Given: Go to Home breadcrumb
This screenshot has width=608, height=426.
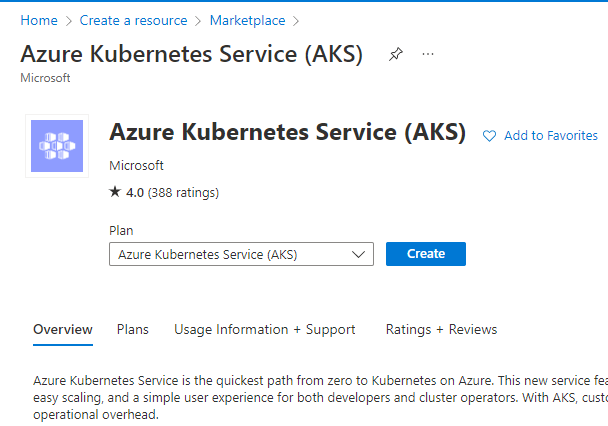Looking at the screenshot, I should (39, 20).
